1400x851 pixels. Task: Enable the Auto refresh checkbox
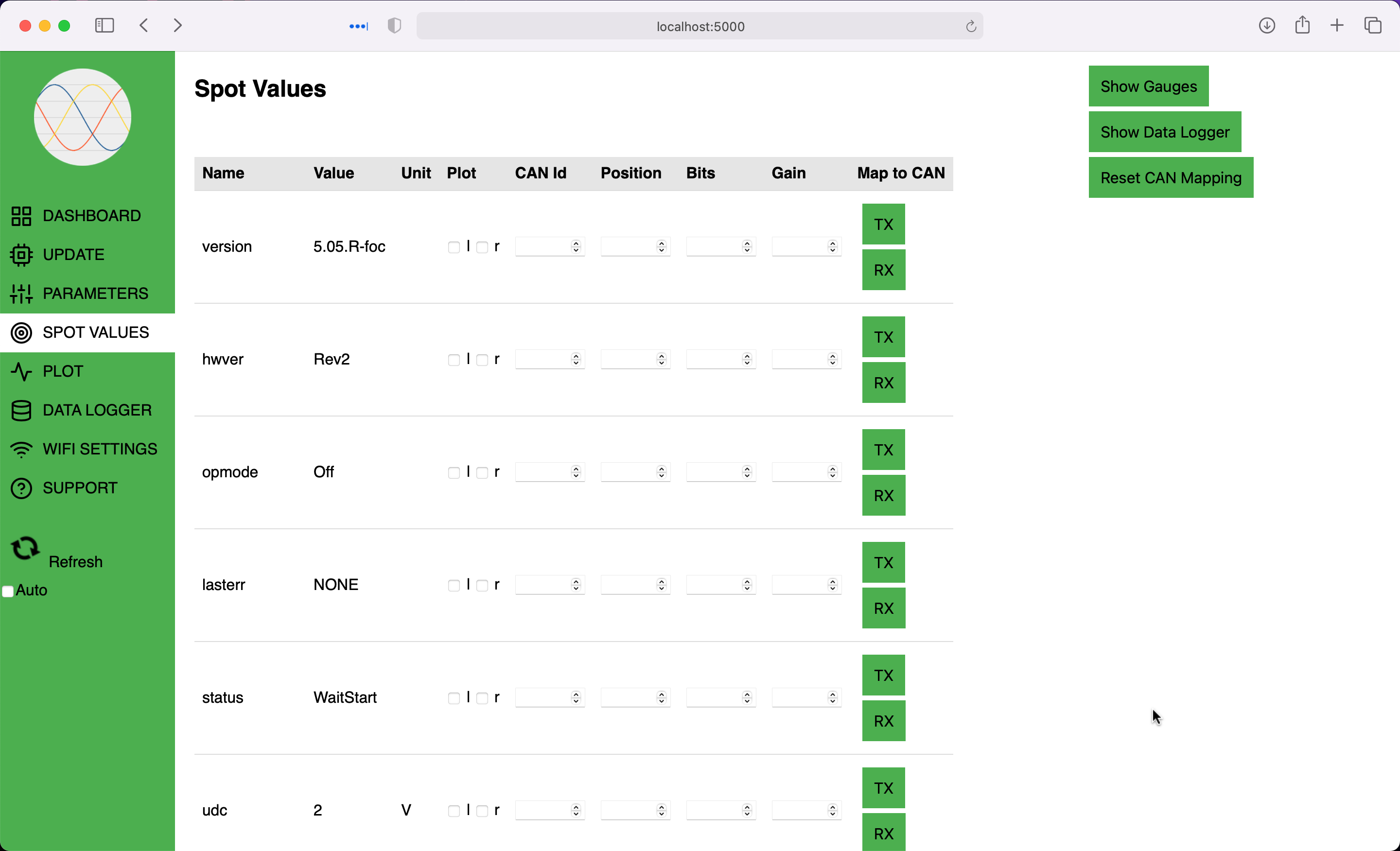(8, 591)
